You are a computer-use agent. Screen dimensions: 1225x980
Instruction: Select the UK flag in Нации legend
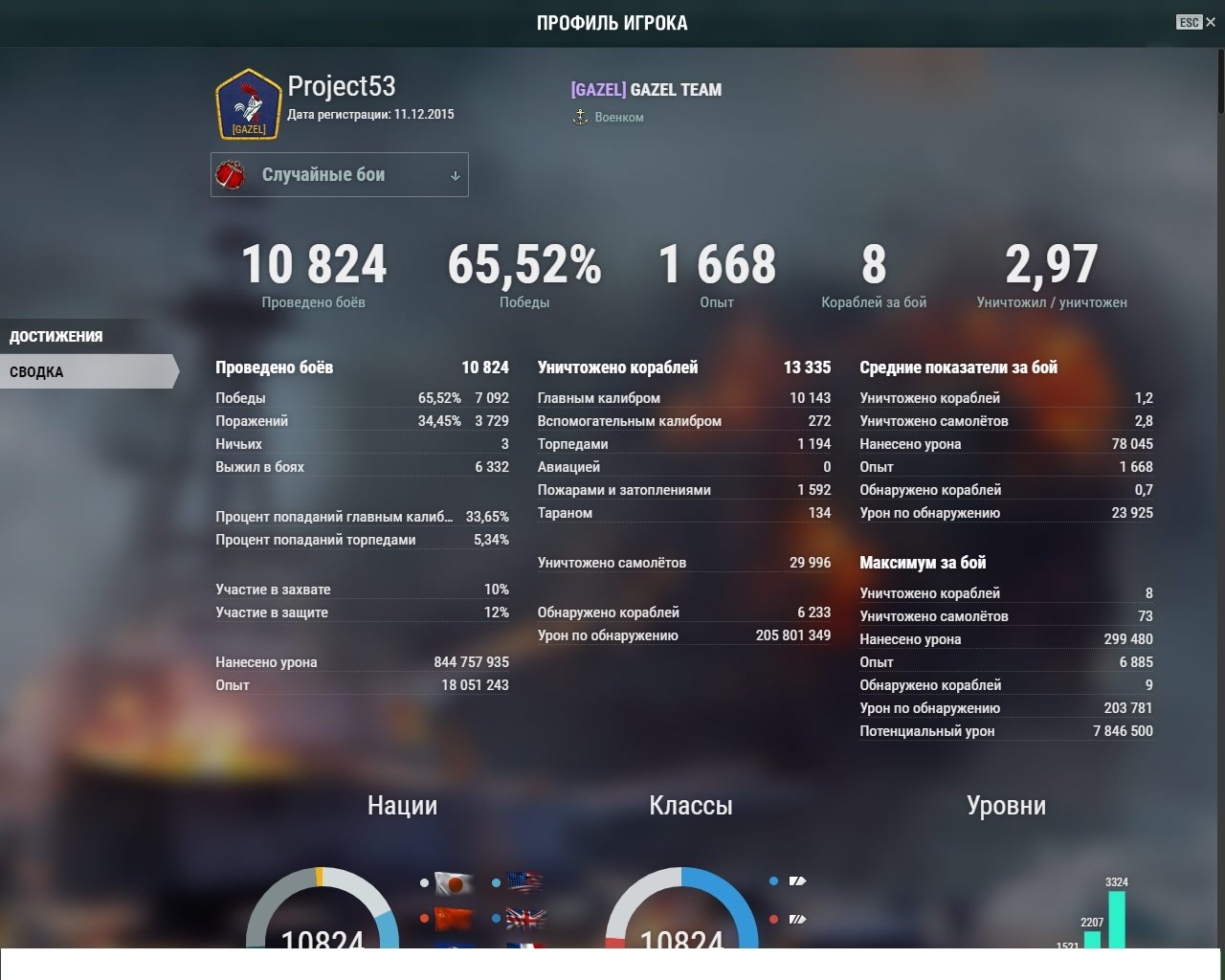(525, 919)
